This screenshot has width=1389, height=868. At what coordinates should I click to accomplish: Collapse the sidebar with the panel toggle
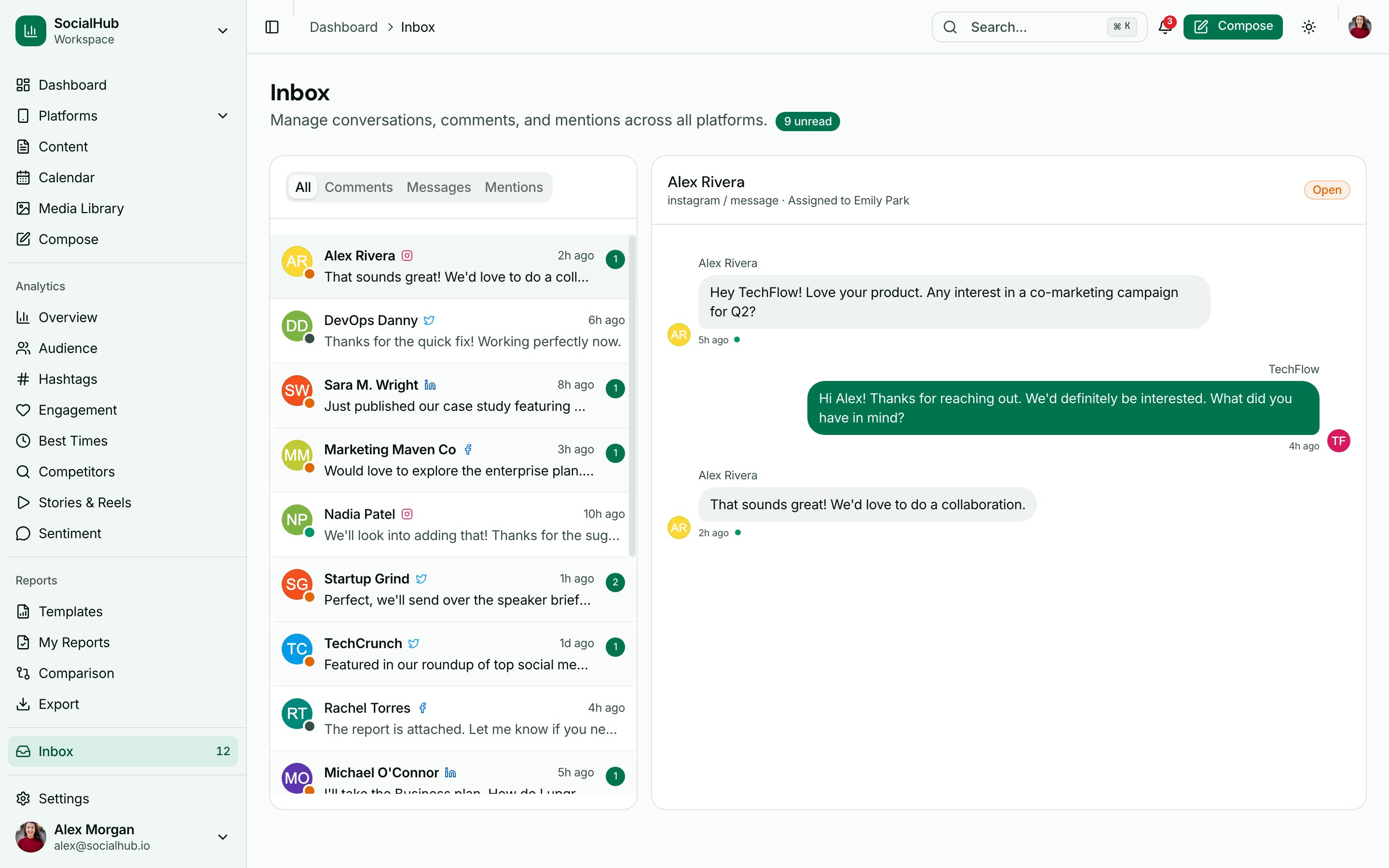click(x=272, y=27)
